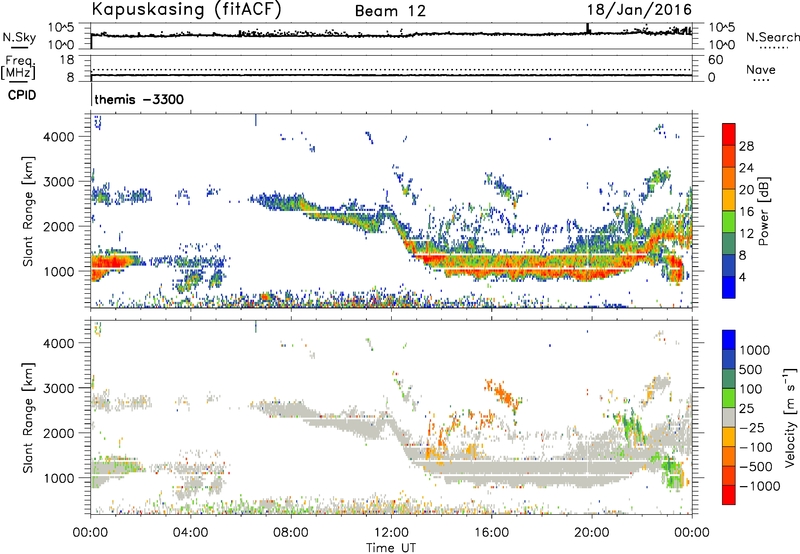Select the themis -3300 mode text
The height and width of the screenshot is (554, 800).
139,99
